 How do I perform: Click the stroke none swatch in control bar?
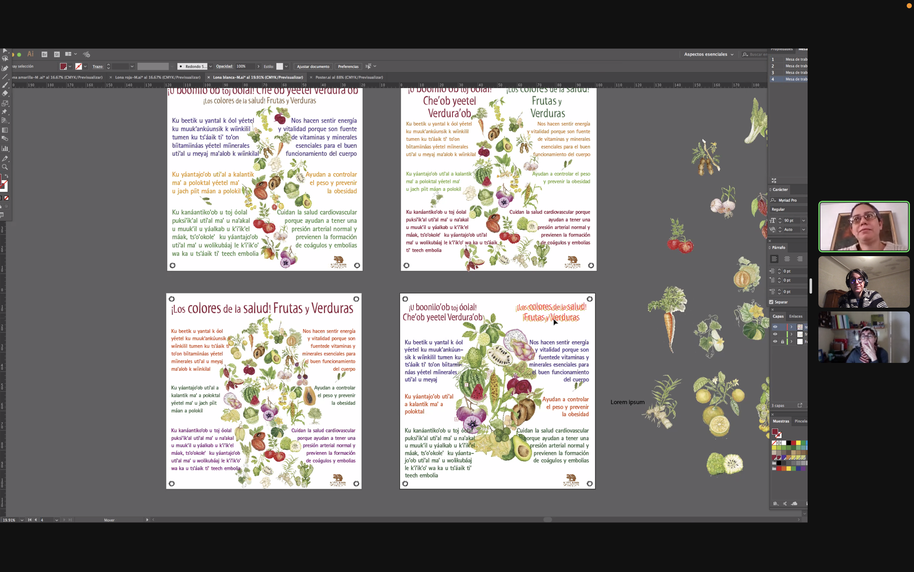click(x=78, y=66)
